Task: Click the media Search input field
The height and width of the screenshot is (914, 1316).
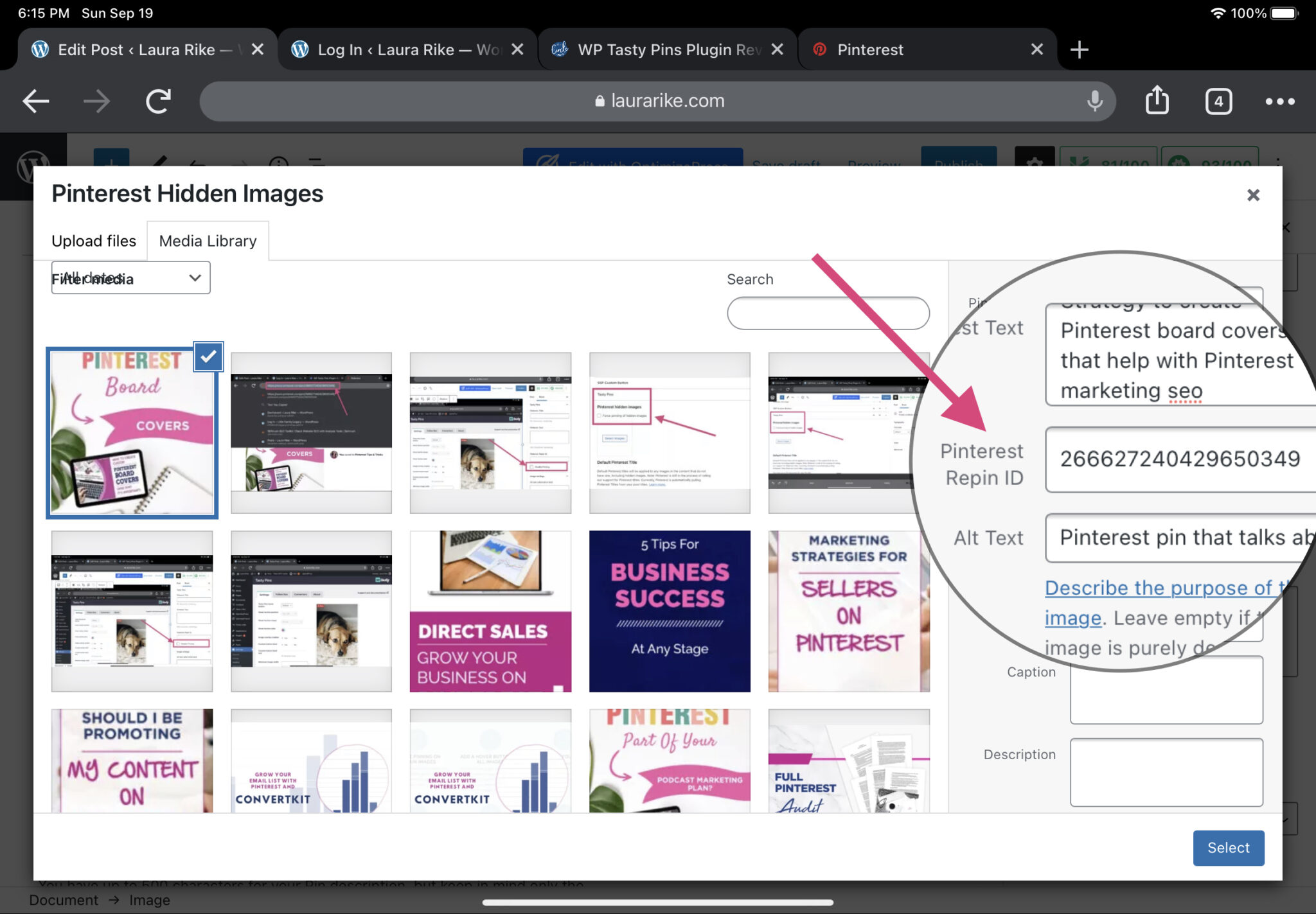Action: coord(828,313)
